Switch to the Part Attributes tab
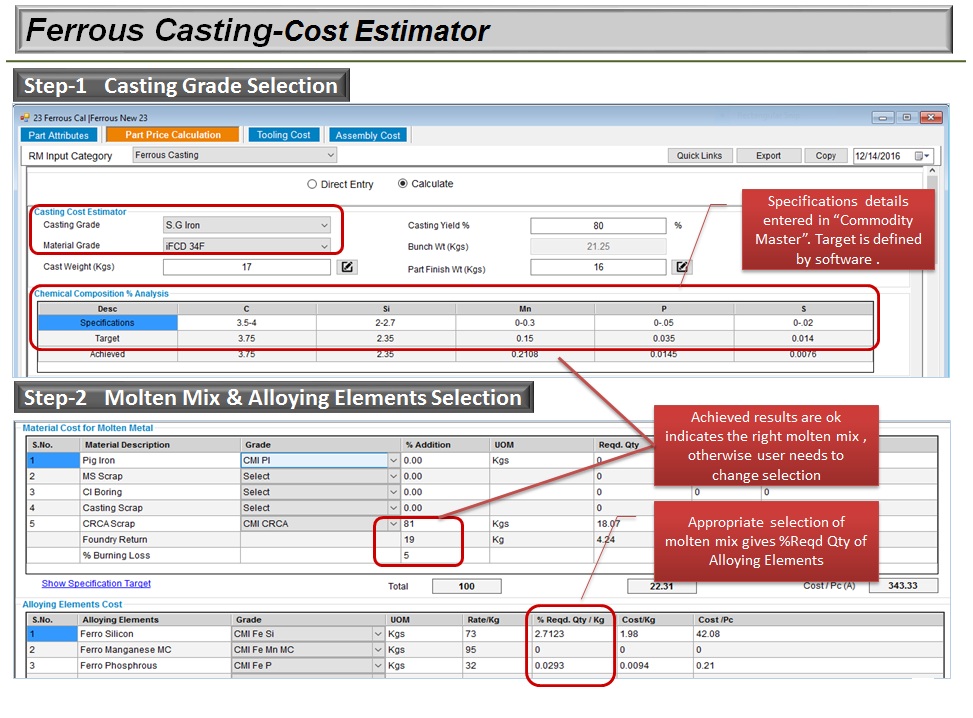The height and width of the screenshot is (718, 973). [58, 135]
